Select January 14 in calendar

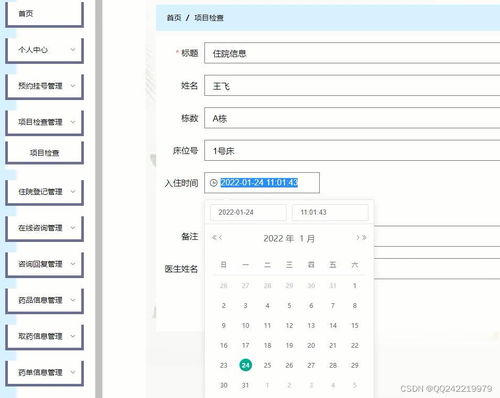click(x=333, y=325)
